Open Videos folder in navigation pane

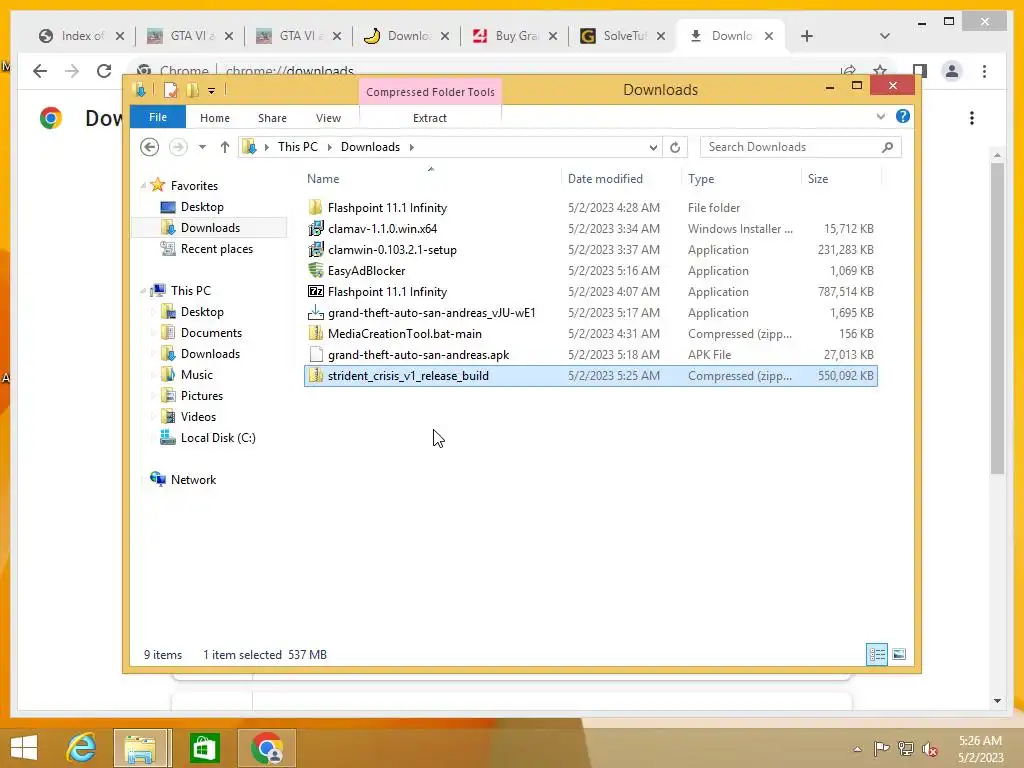[x=198, y=417]
